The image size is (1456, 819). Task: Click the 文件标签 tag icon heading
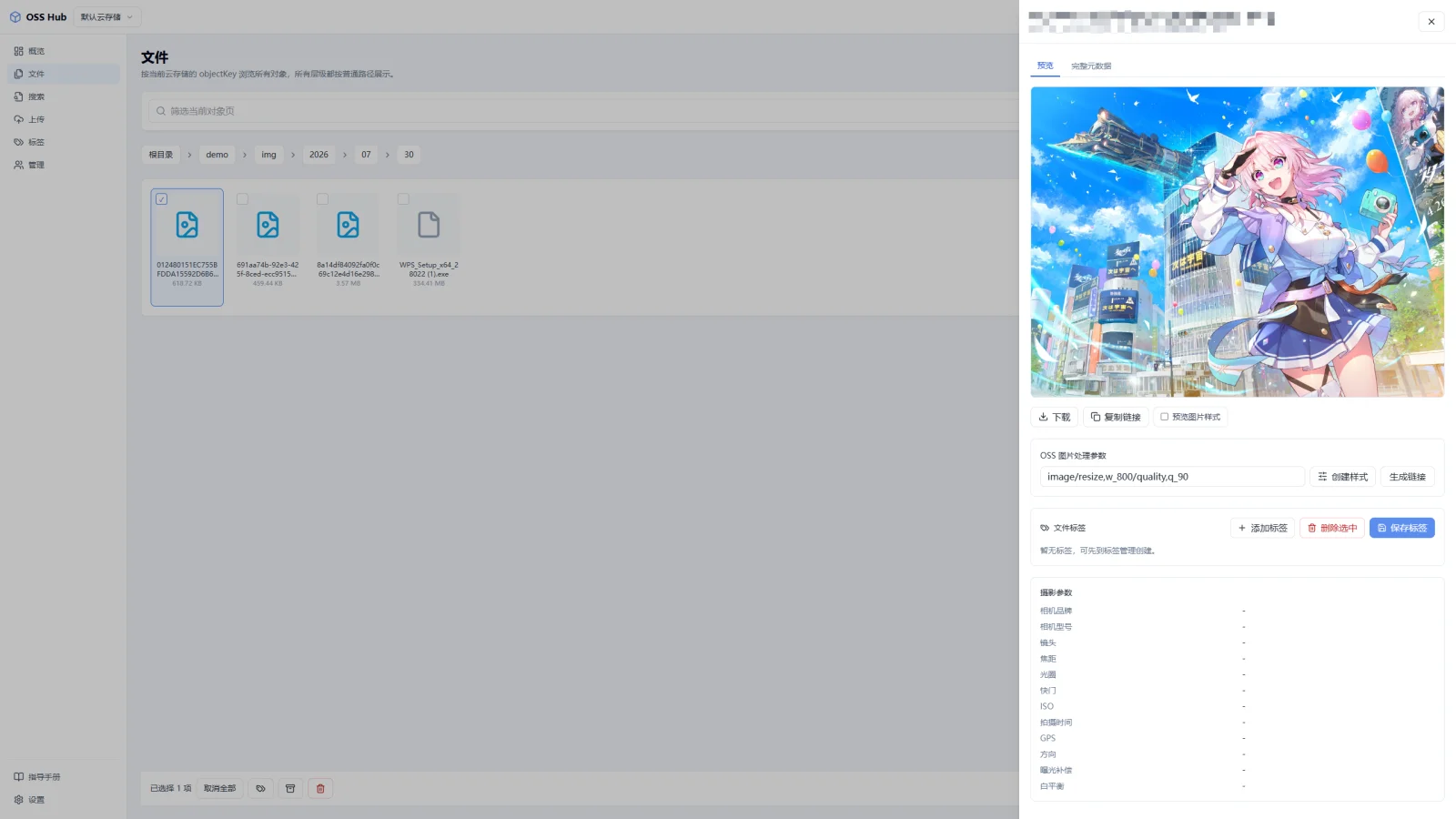(1045, 528)
